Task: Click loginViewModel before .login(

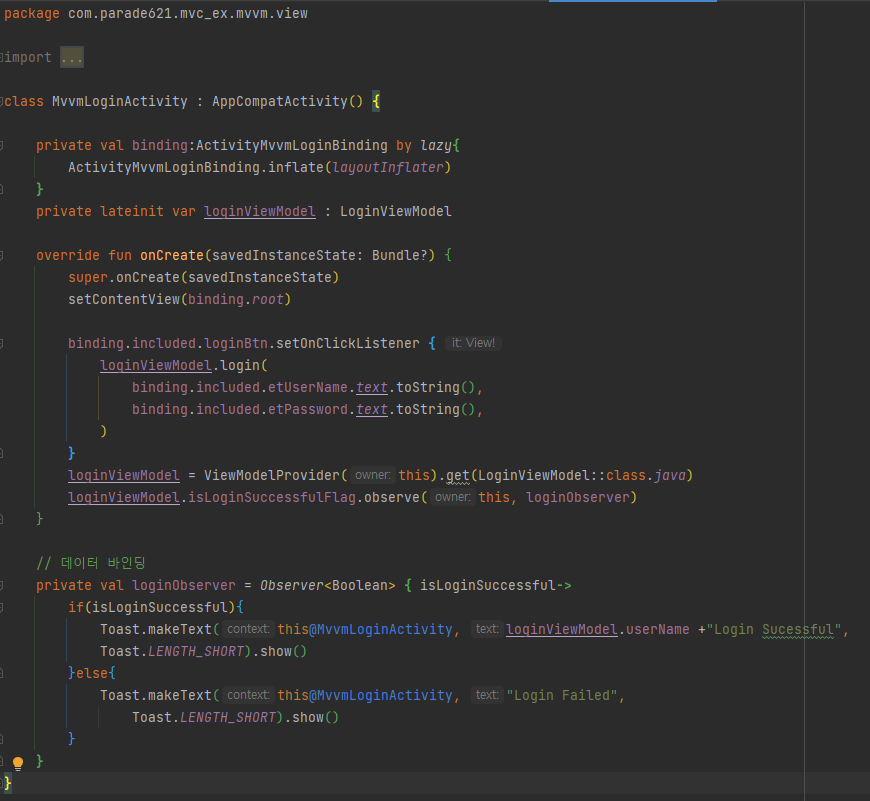Action: (x=156, y=366)
